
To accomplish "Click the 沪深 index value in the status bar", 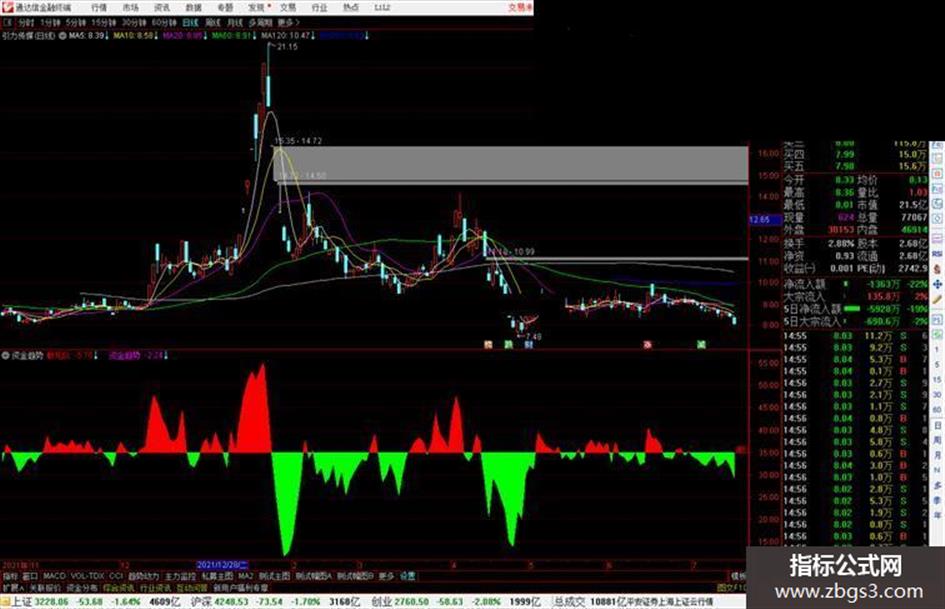I will pos(232,602).
